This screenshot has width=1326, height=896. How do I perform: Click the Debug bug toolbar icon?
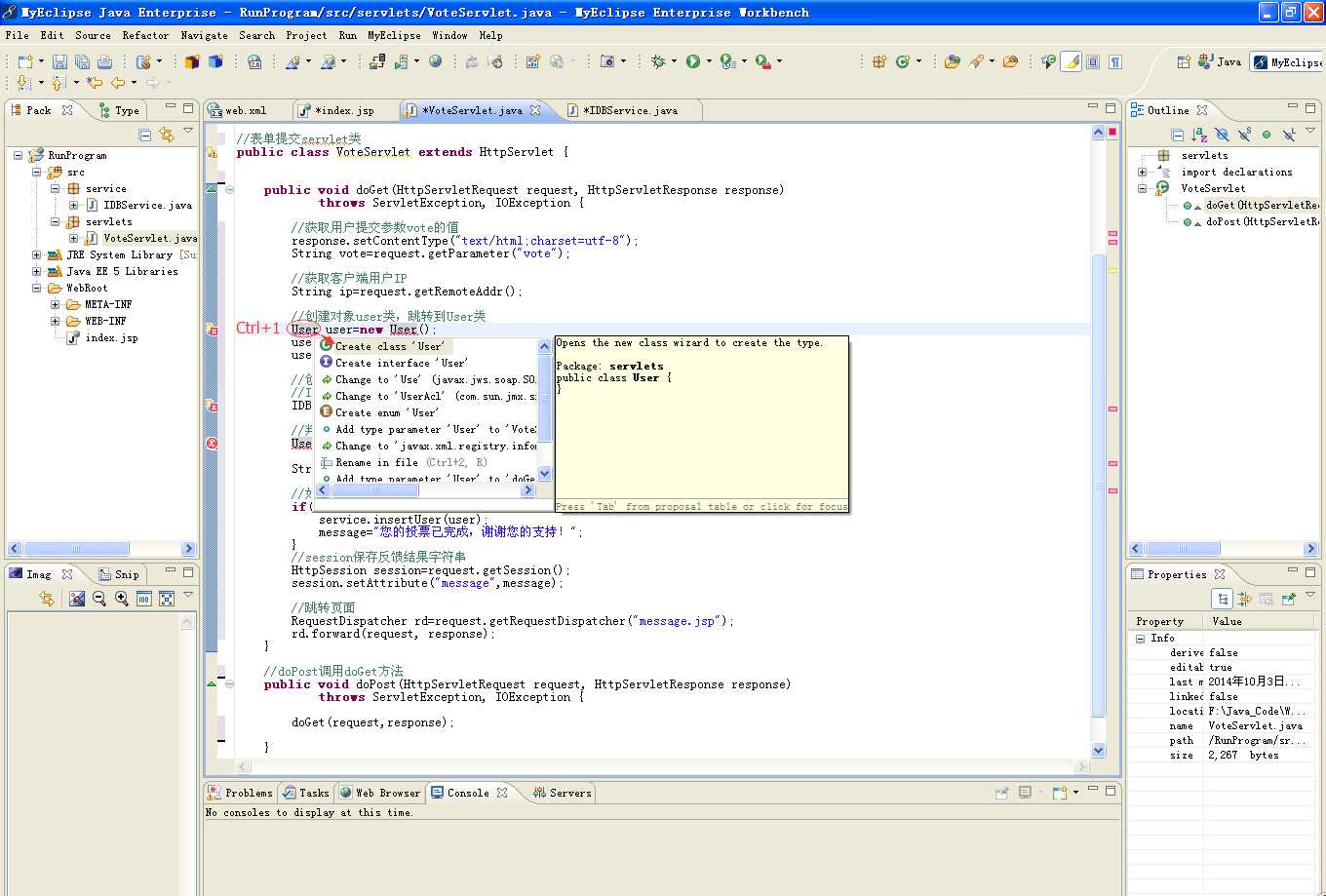[658, 61]
